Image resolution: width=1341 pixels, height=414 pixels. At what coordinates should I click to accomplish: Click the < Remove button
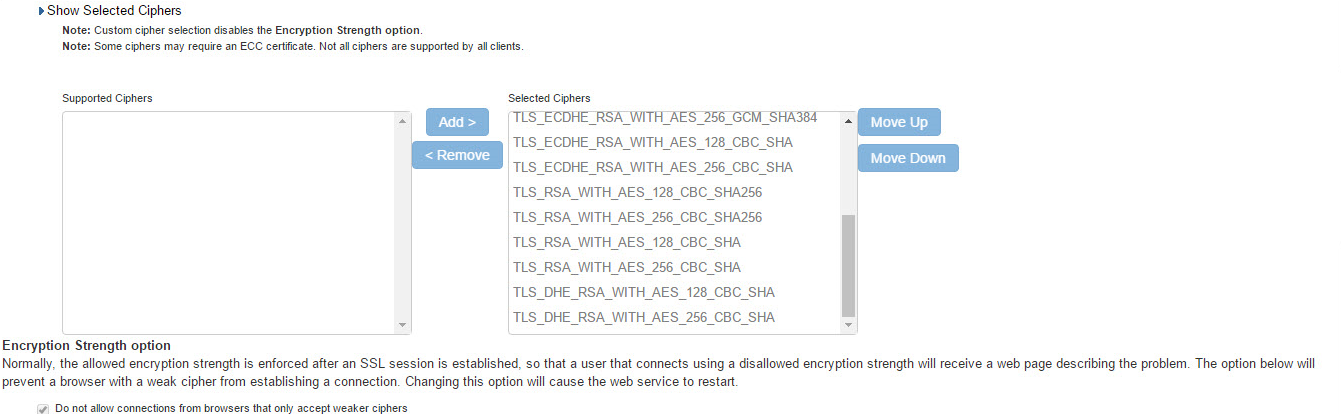[x=457, y=155]
